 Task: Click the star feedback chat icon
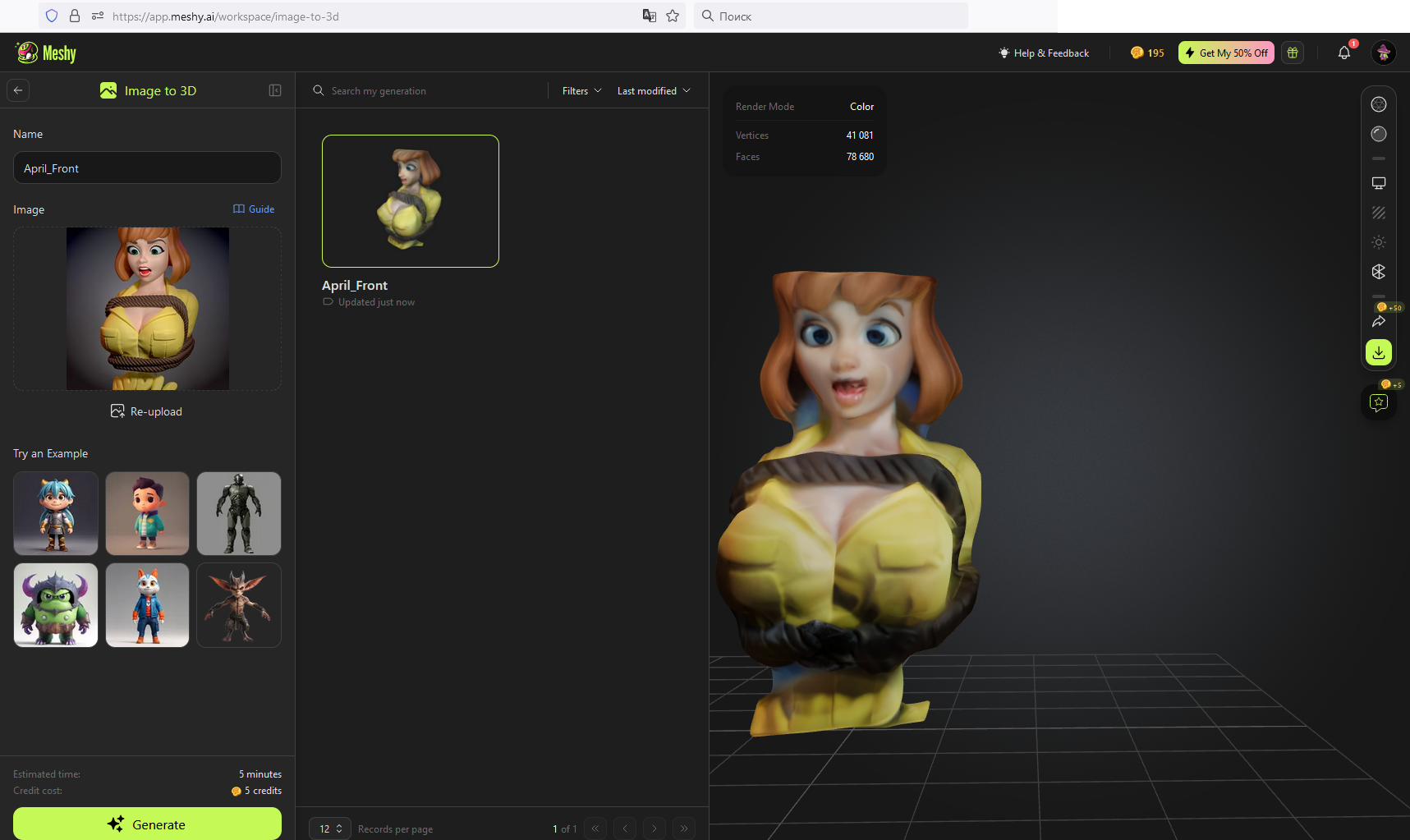click(x=1379, y=402)
